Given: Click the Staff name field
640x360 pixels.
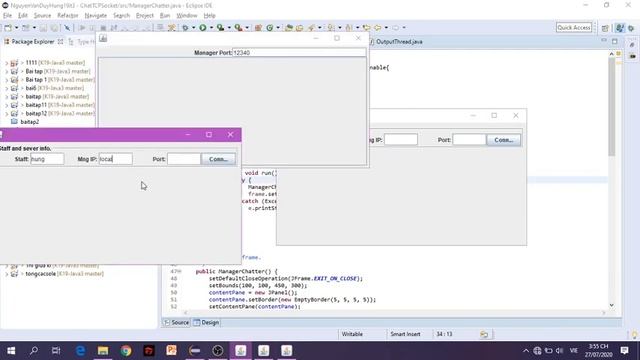Looking at the screenshot, I should click(x=47, y=159).
